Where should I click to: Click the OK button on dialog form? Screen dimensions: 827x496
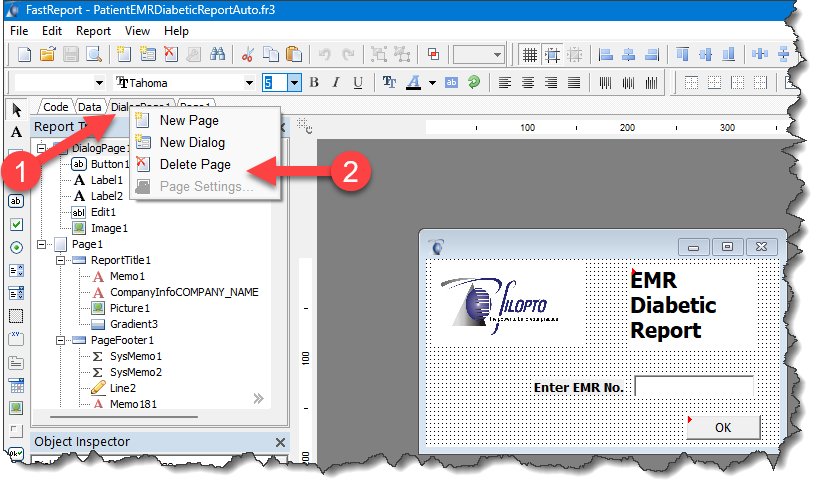(723, 427)
